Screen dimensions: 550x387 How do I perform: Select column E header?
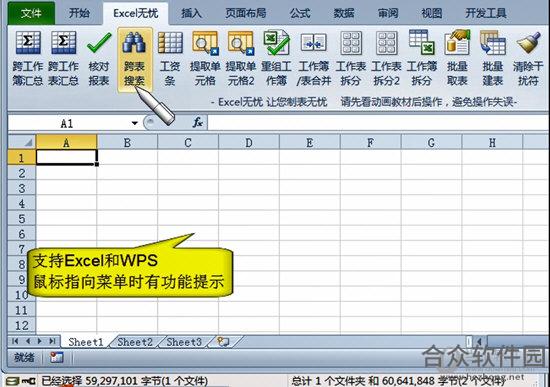tap(309, 142)
